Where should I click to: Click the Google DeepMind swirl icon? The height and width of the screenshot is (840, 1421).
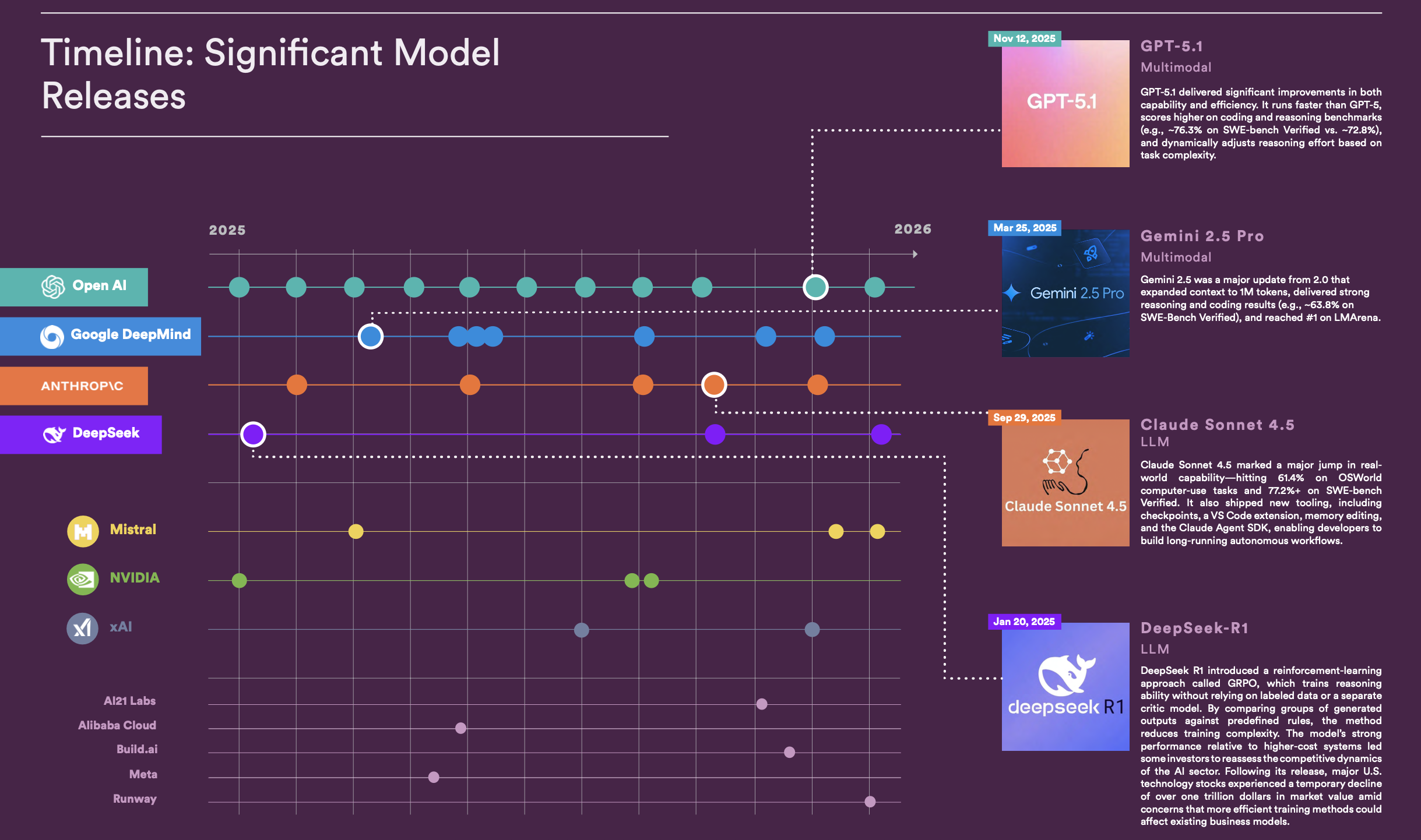coord(52,336)
